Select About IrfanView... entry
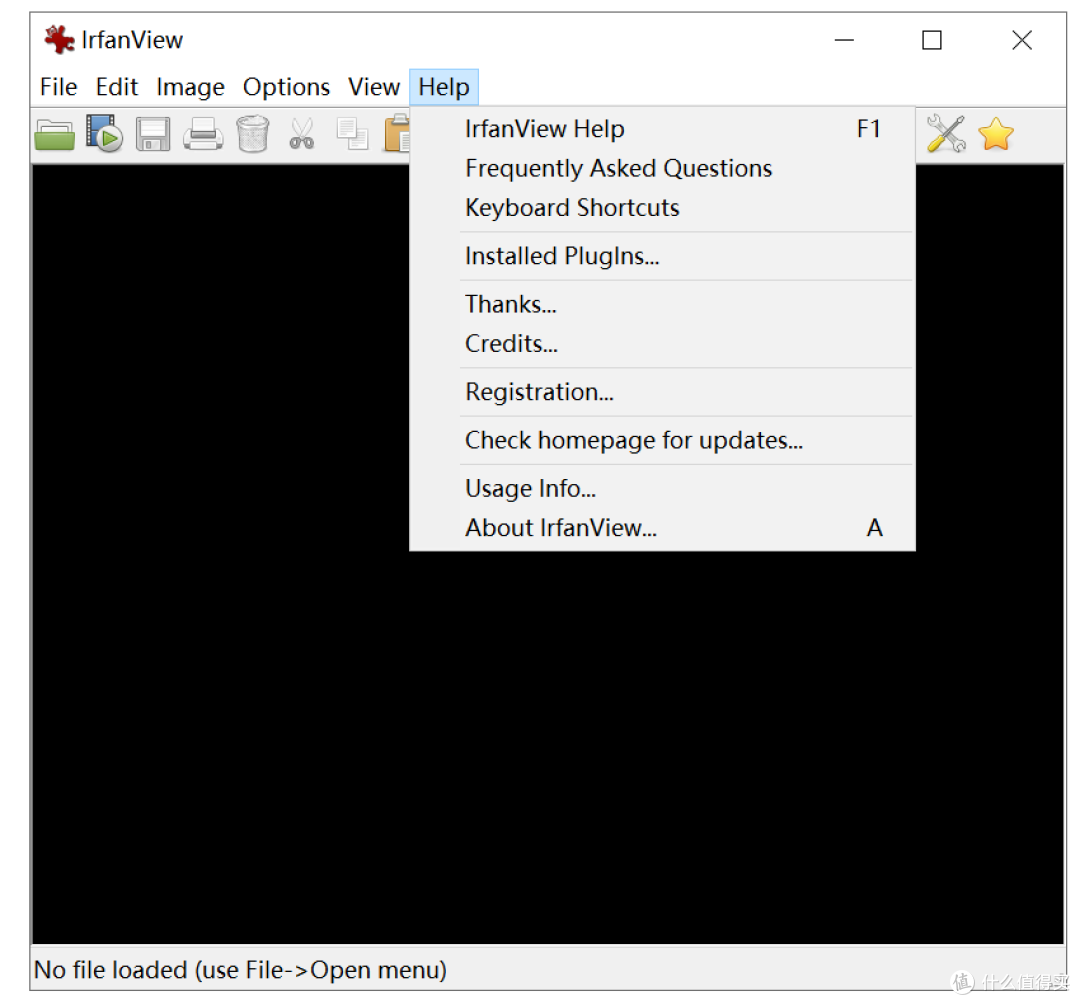1080x1005 pixels. [662, 527]
